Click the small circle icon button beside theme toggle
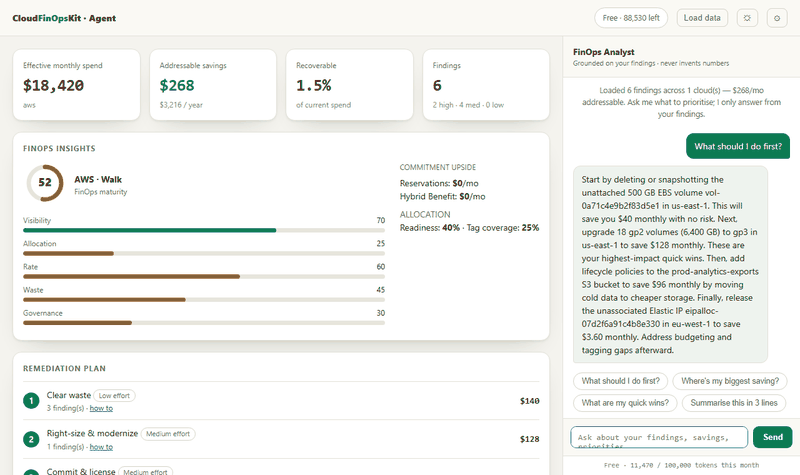800x475 pixels. pos(777,18)
